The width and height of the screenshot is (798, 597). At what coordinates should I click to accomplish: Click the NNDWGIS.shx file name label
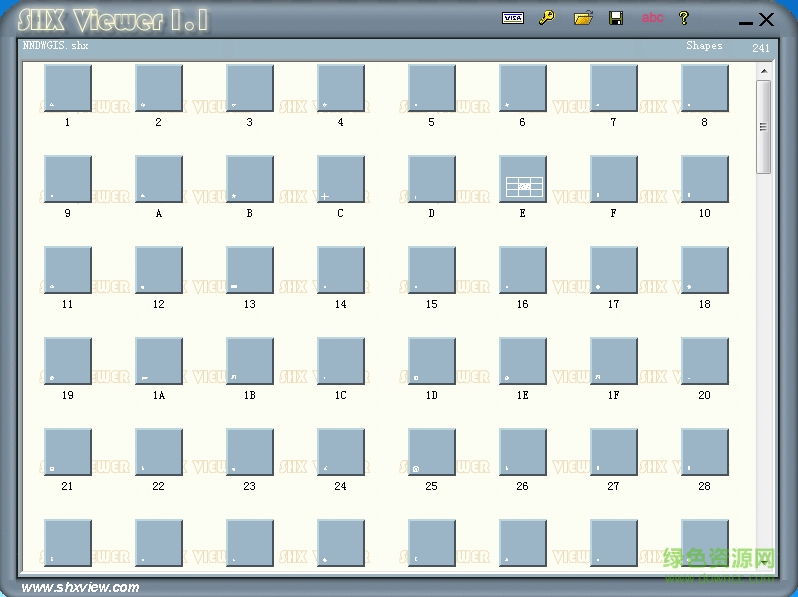(56, 46)
